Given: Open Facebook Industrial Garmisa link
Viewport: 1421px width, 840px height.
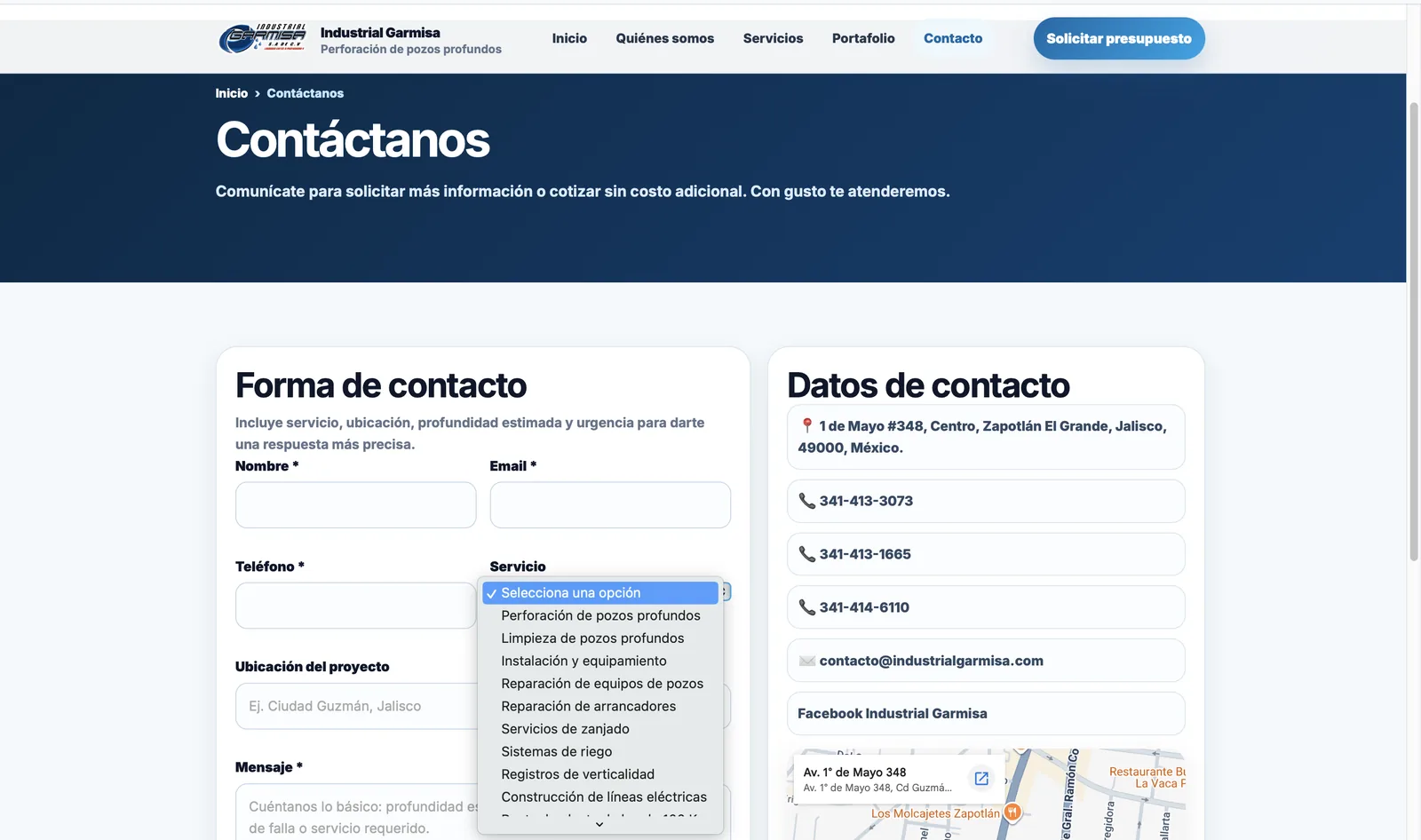Looking at the screenshot, I should 986,714.
